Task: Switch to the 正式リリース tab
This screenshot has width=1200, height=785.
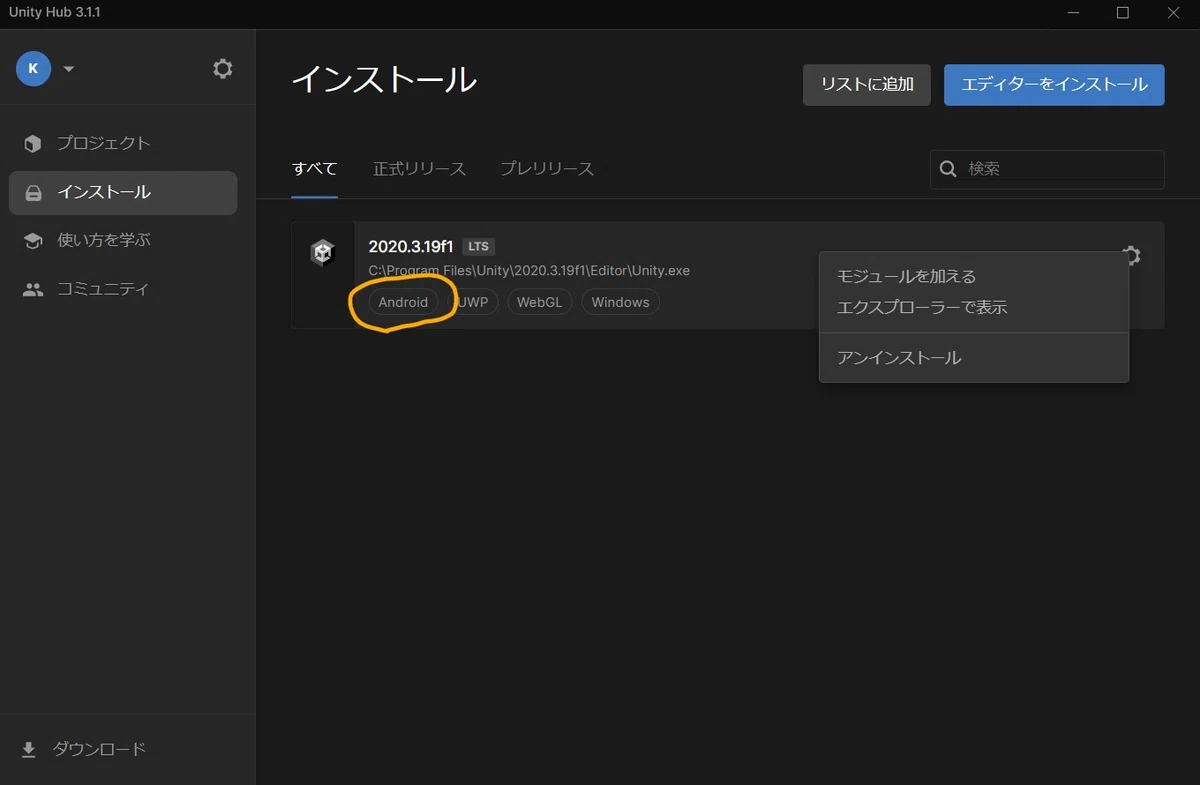Action: pyautogui.click(x=419, y=169)
